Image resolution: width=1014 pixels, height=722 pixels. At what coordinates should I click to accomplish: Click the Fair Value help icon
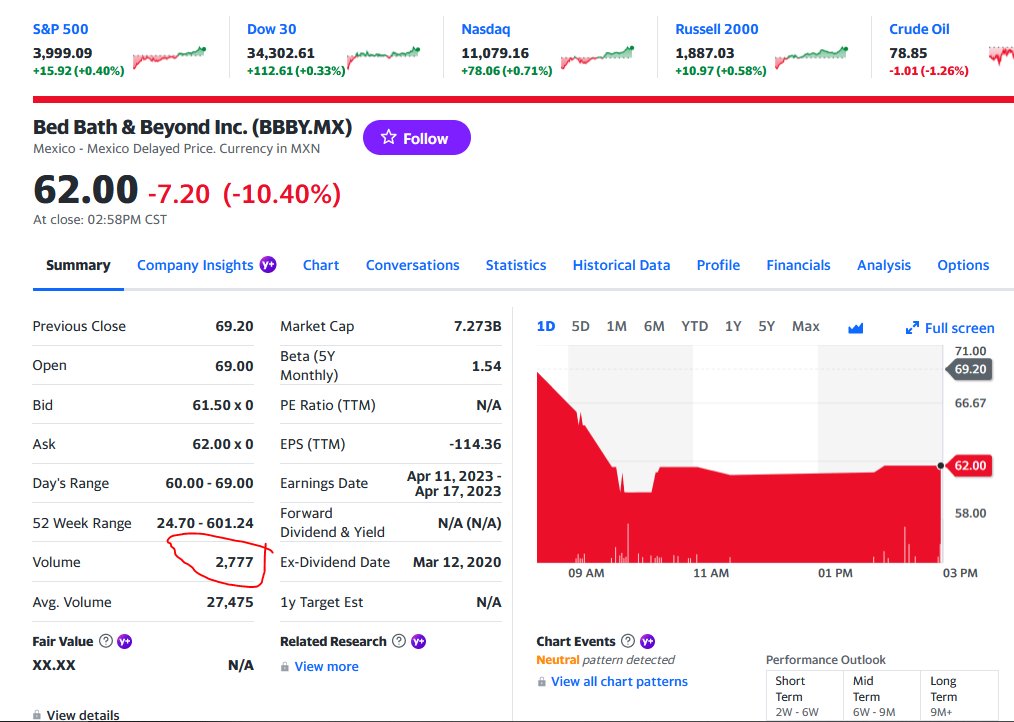[106, 640]
